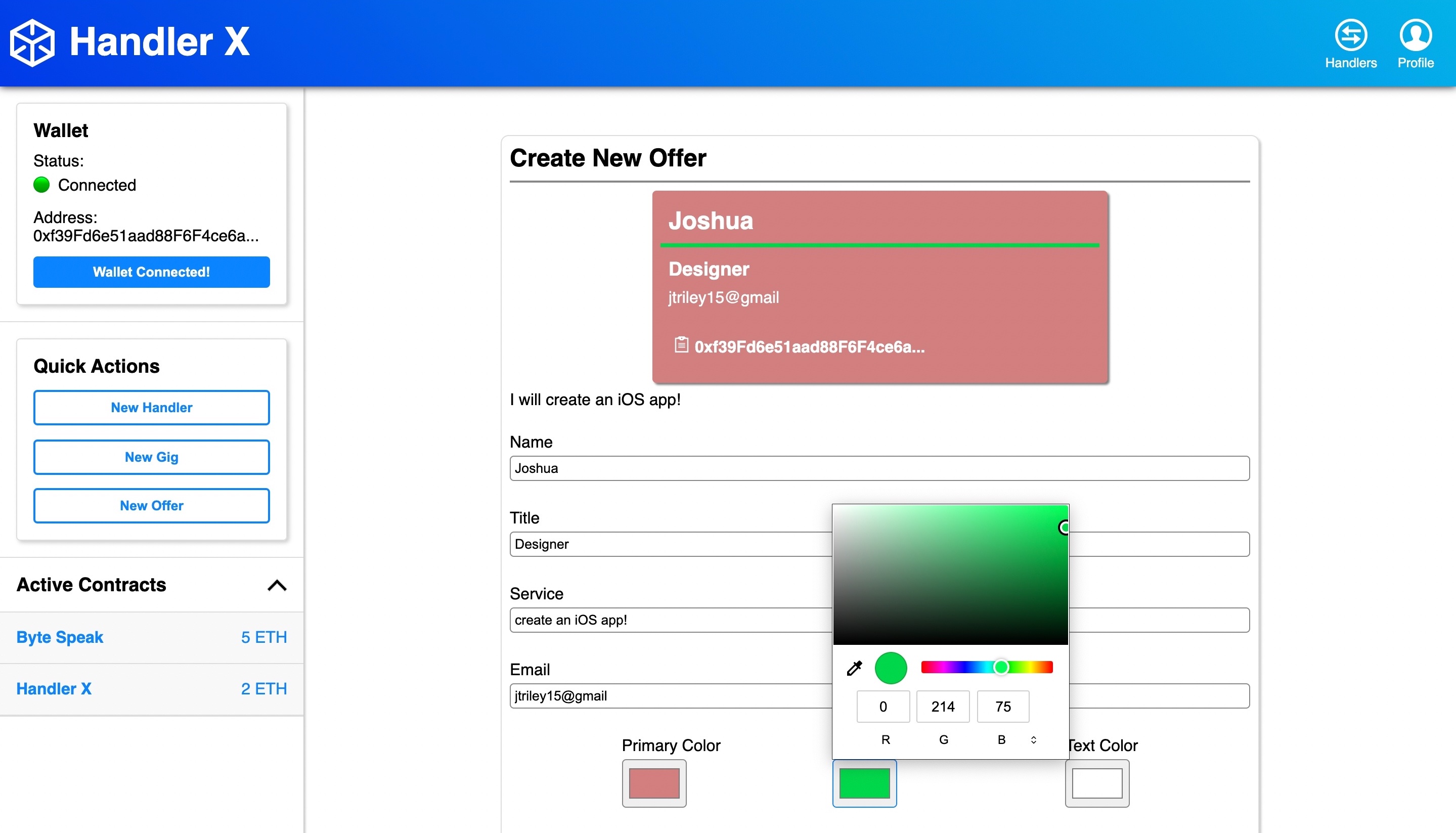The height and width of the screenshot is (833, 1456).
Task: Click the Create New Offer heading
Action: (x=608, y=158)
